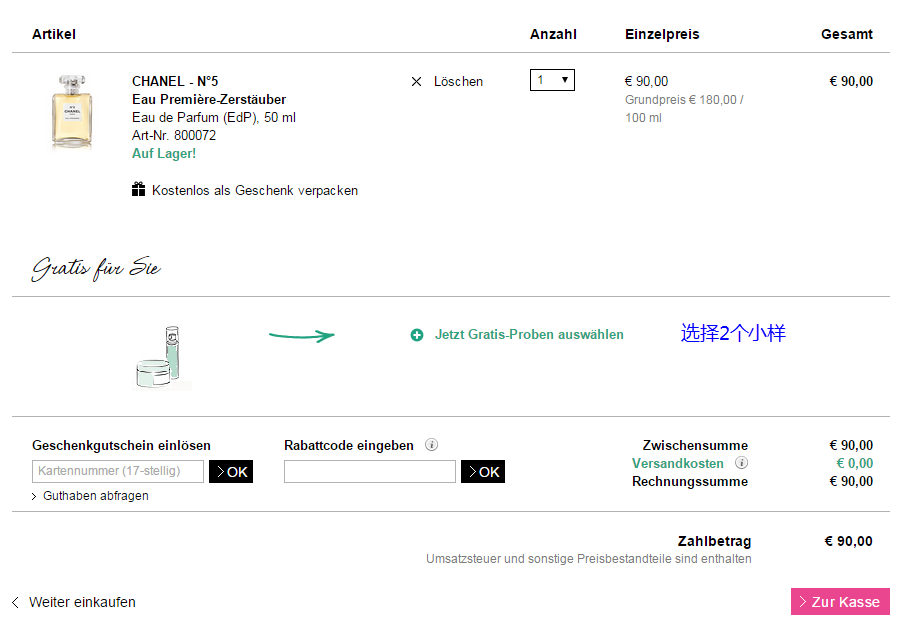Click the green arrow pointing to Gratis-Proben
This screenshot has width=903, height=632.
coord(301,335)
